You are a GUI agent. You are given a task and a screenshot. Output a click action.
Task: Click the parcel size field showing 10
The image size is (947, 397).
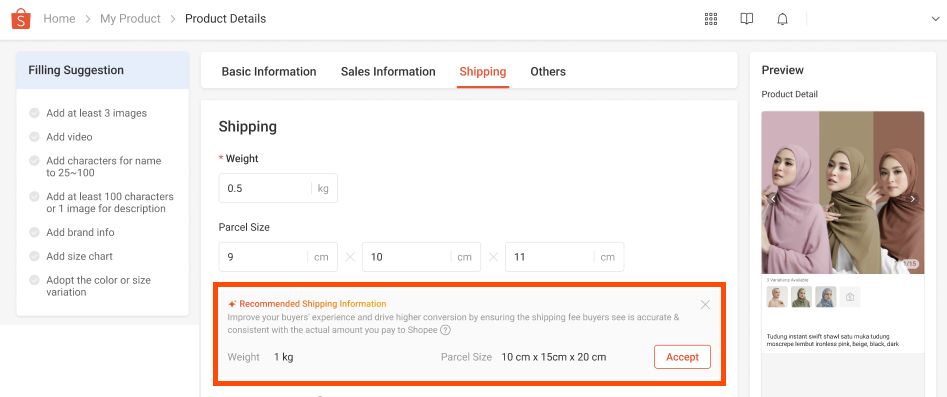pos(421,257)
